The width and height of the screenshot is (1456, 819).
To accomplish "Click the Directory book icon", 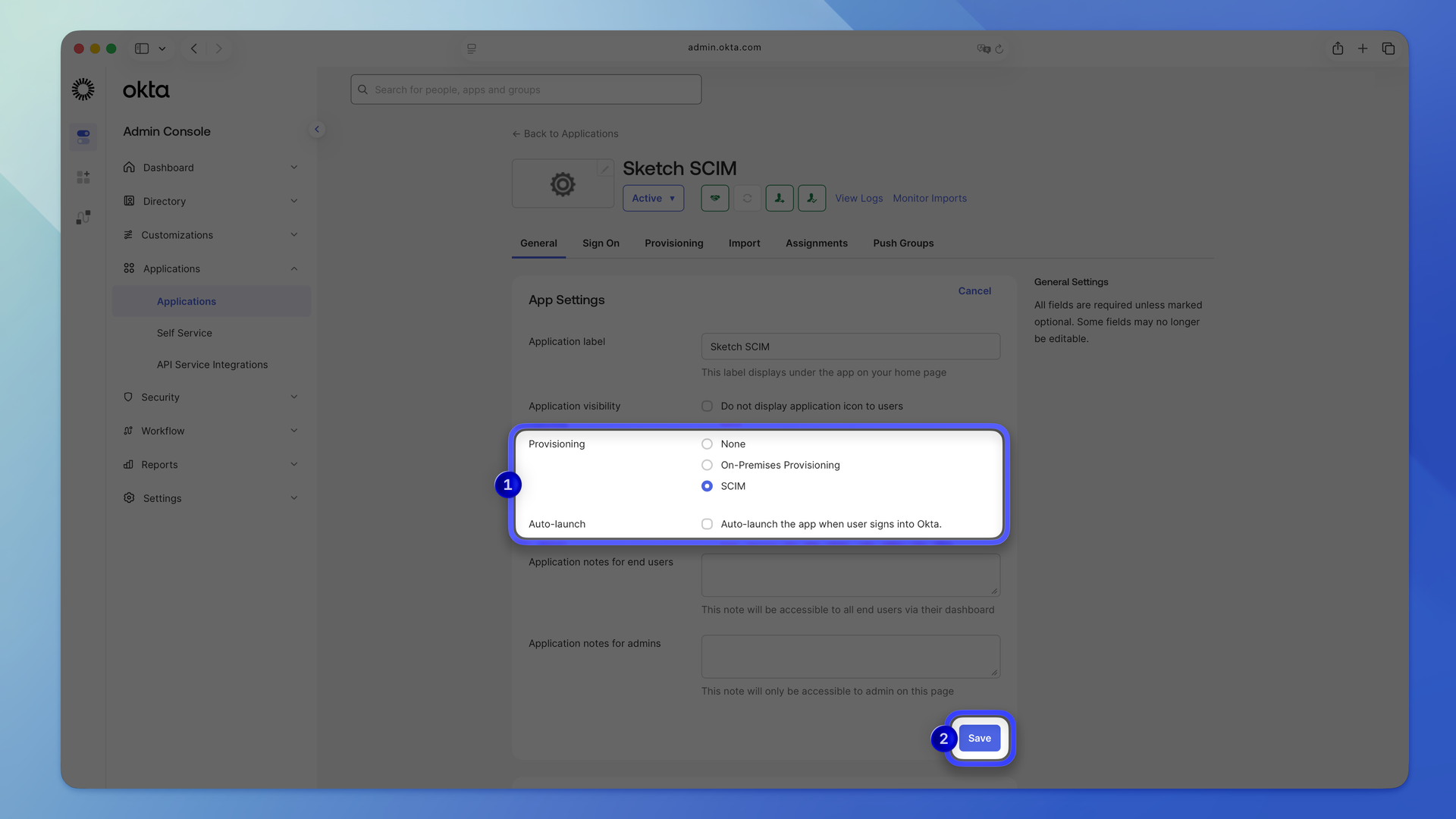I will (x=129, y=201).
